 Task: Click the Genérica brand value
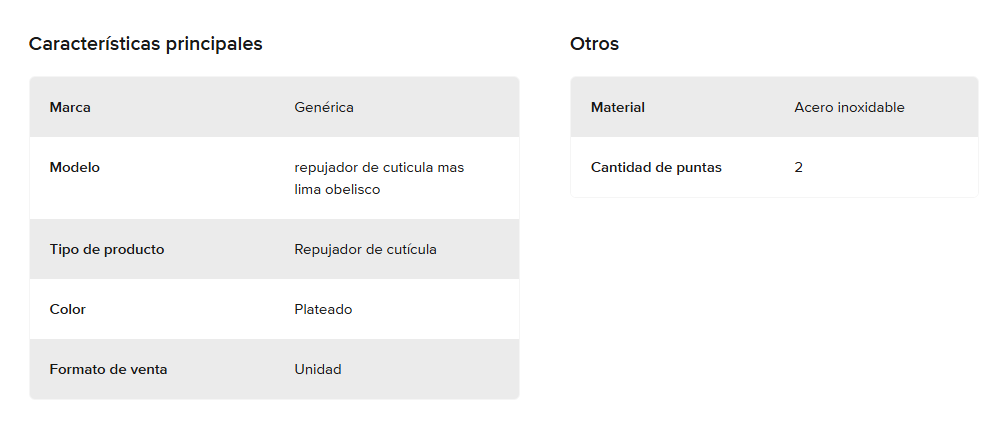[324, 107]
